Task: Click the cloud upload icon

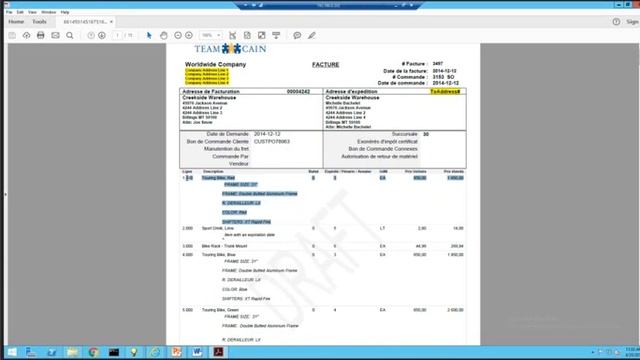Action: click(26, 36)
